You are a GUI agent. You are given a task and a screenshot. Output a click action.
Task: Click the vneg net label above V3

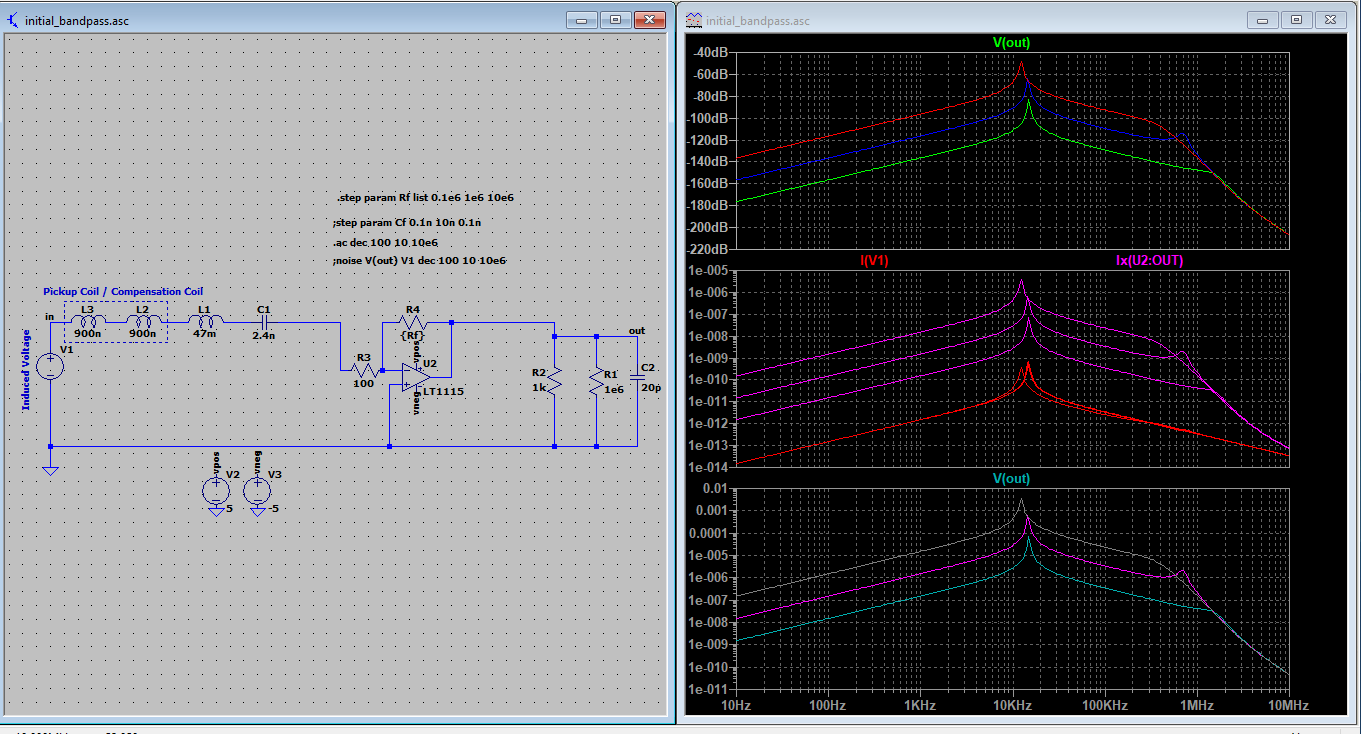pos(258,461)
